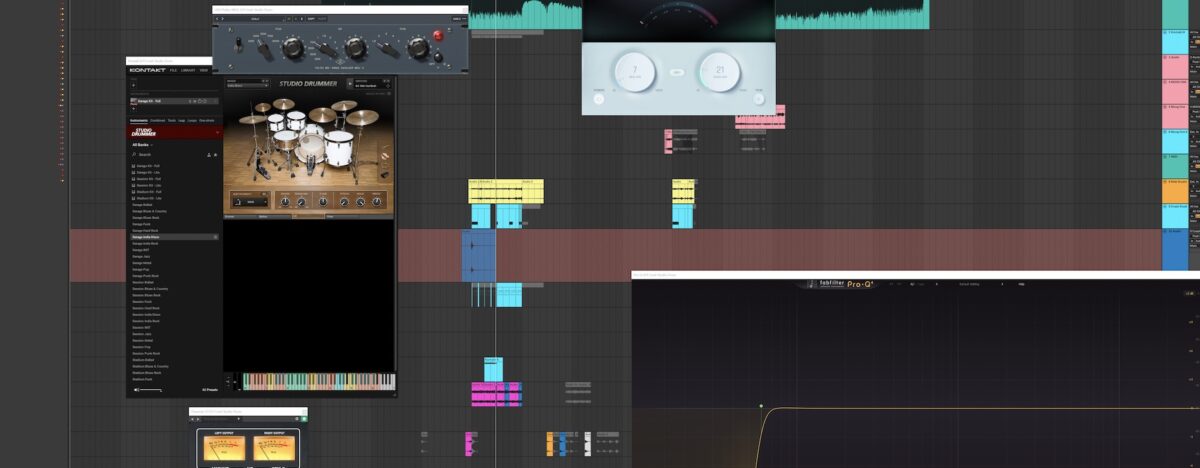Select the orange track header on the right
This screenshot has height=468, width=1200.
tap(1175, 191)
